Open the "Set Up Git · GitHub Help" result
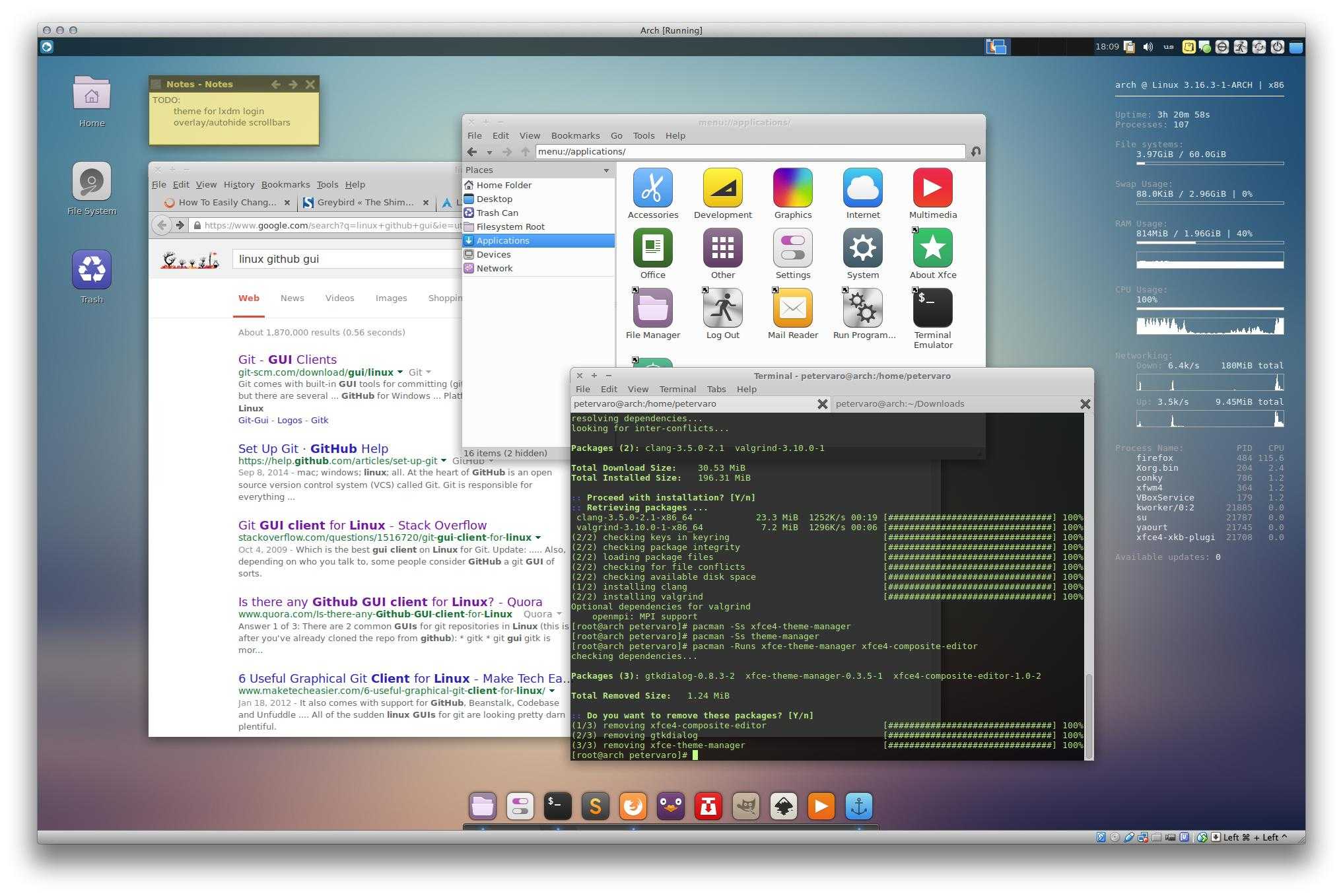 [x=313, y=449]
